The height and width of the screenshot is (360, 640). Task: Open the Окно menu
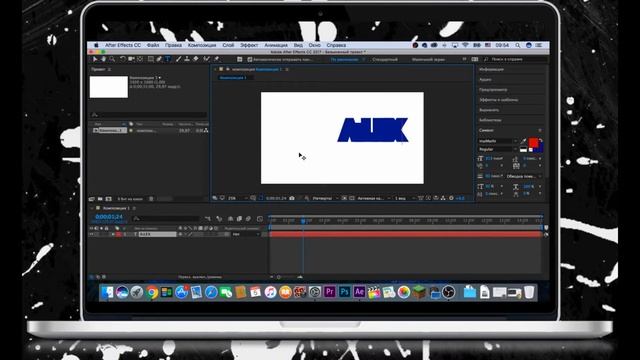point(314,45)
